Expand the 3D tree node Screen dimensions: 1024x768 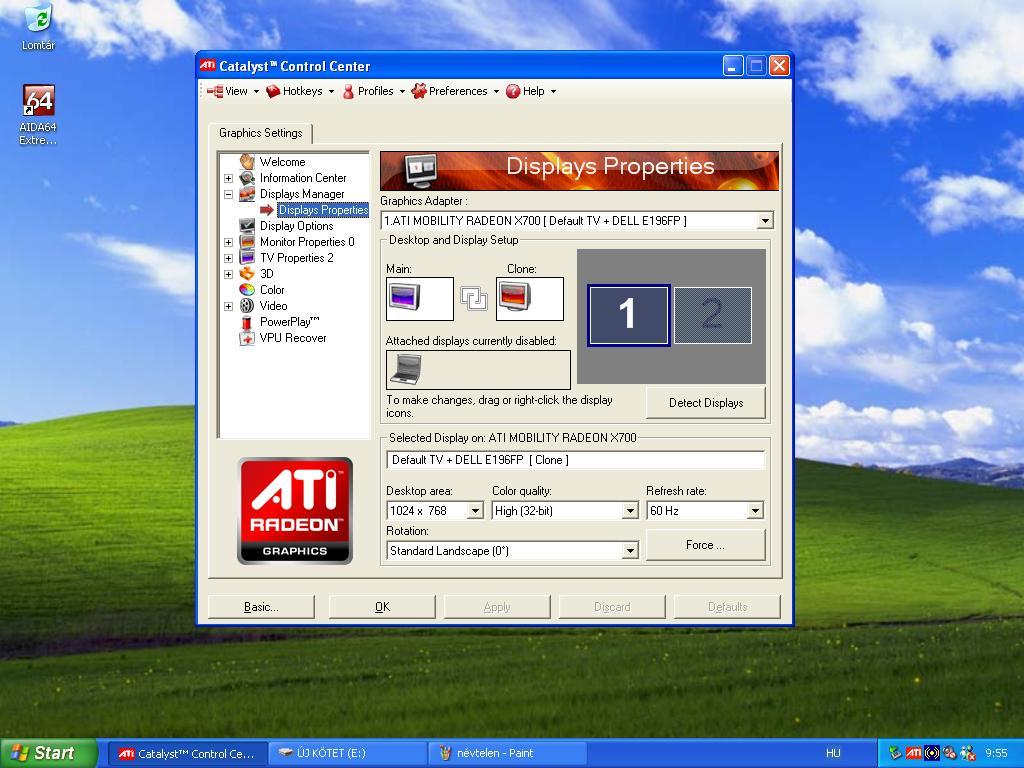pos(228,274)
